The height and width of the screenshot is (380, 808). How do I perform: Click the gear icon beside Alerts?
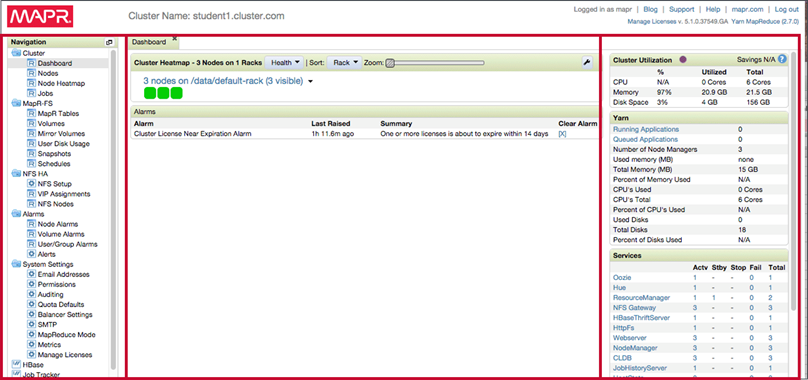(31, 254)
